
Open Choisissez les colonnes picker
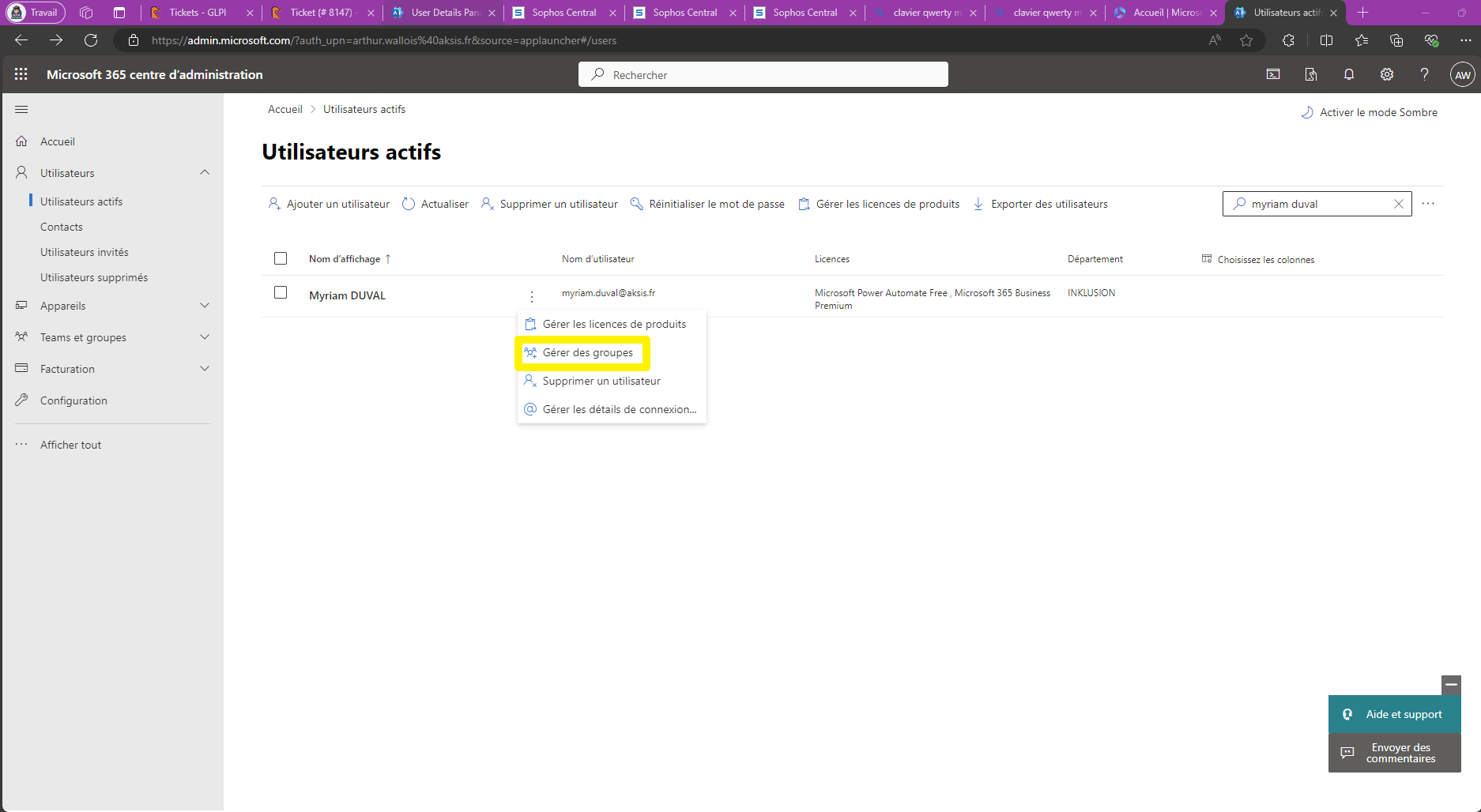(1258, 259)
